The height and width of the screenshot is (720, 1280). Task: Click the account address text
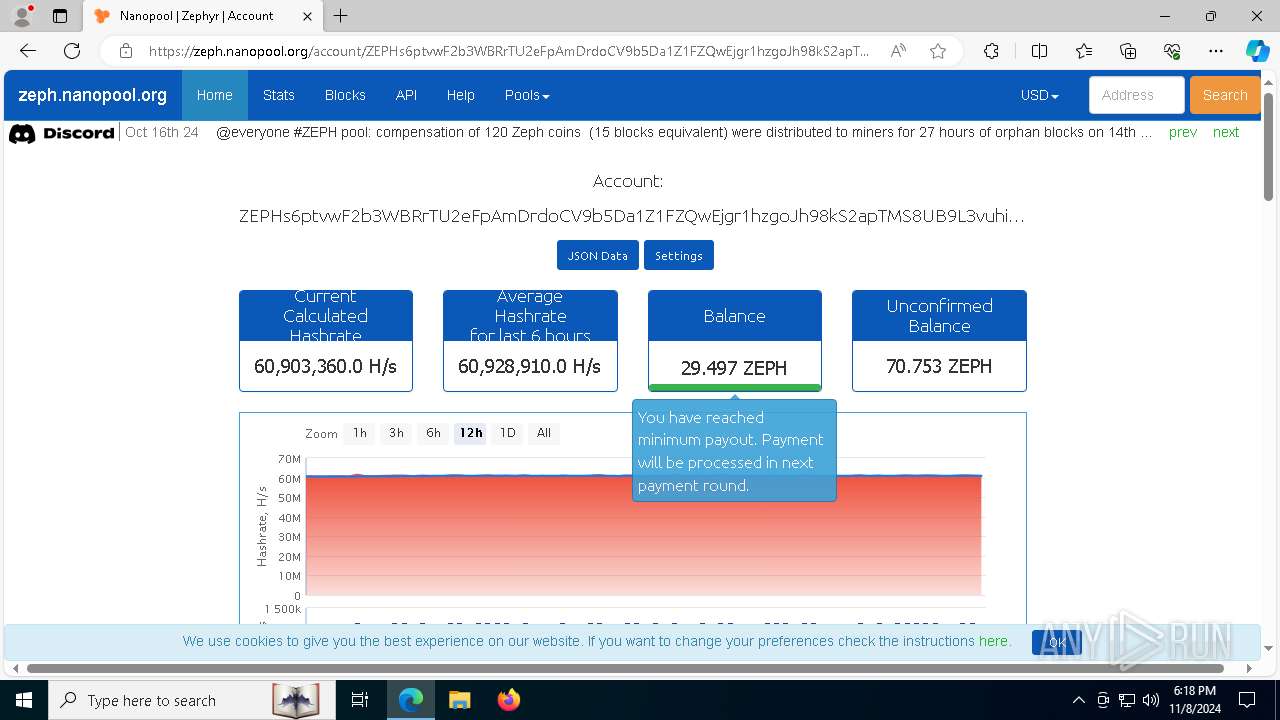coord(632,216)
